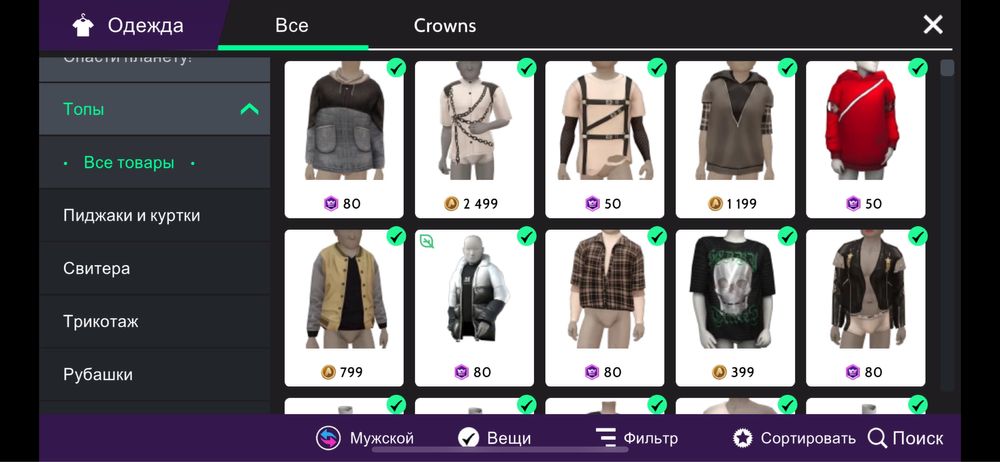The width and height of the screenshot is (1000, 462).
Task: Open the Фильтр options panel
Action: pos(636,438)
